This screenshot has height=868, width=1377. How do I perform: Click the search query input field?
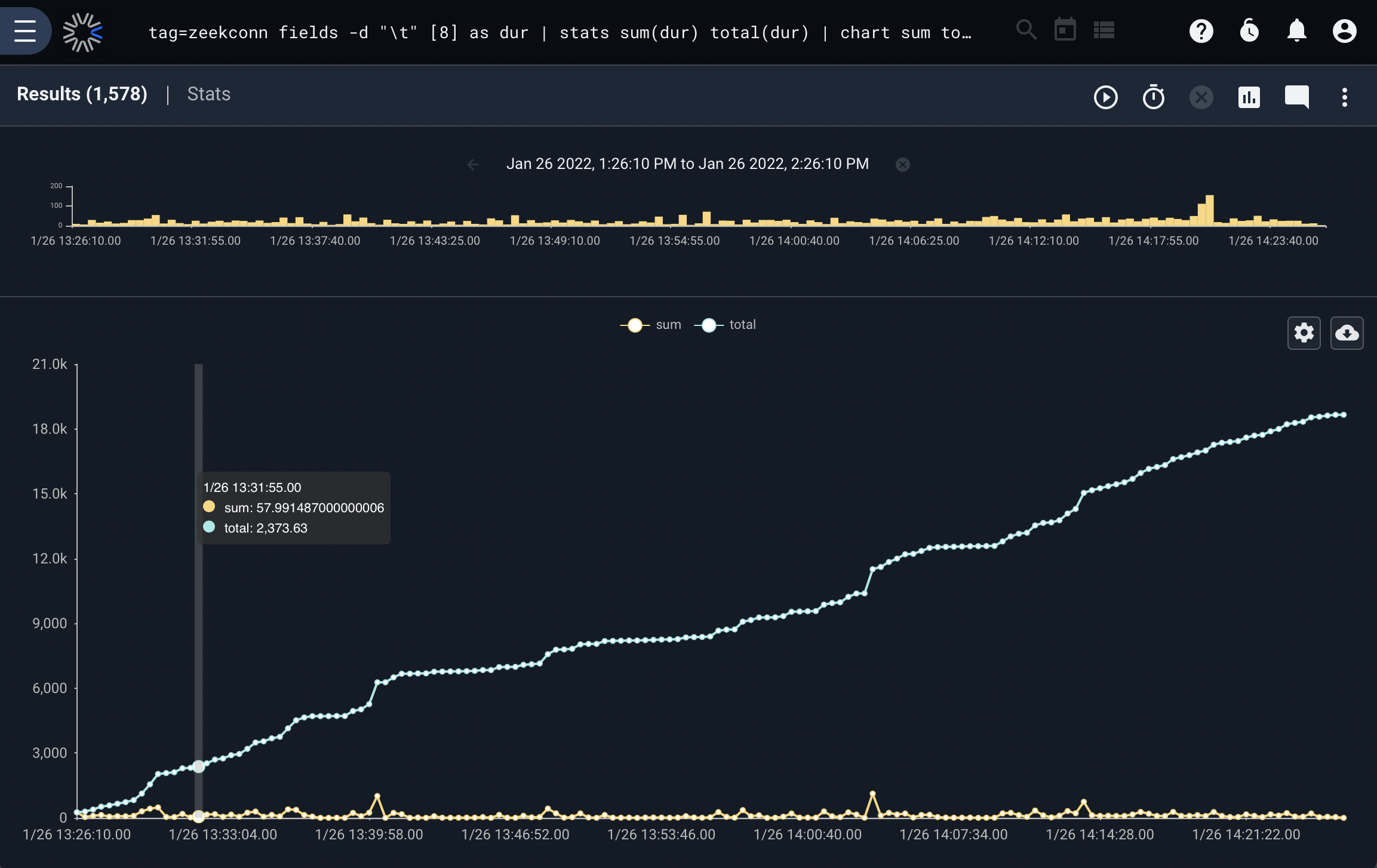click(560, 32)
